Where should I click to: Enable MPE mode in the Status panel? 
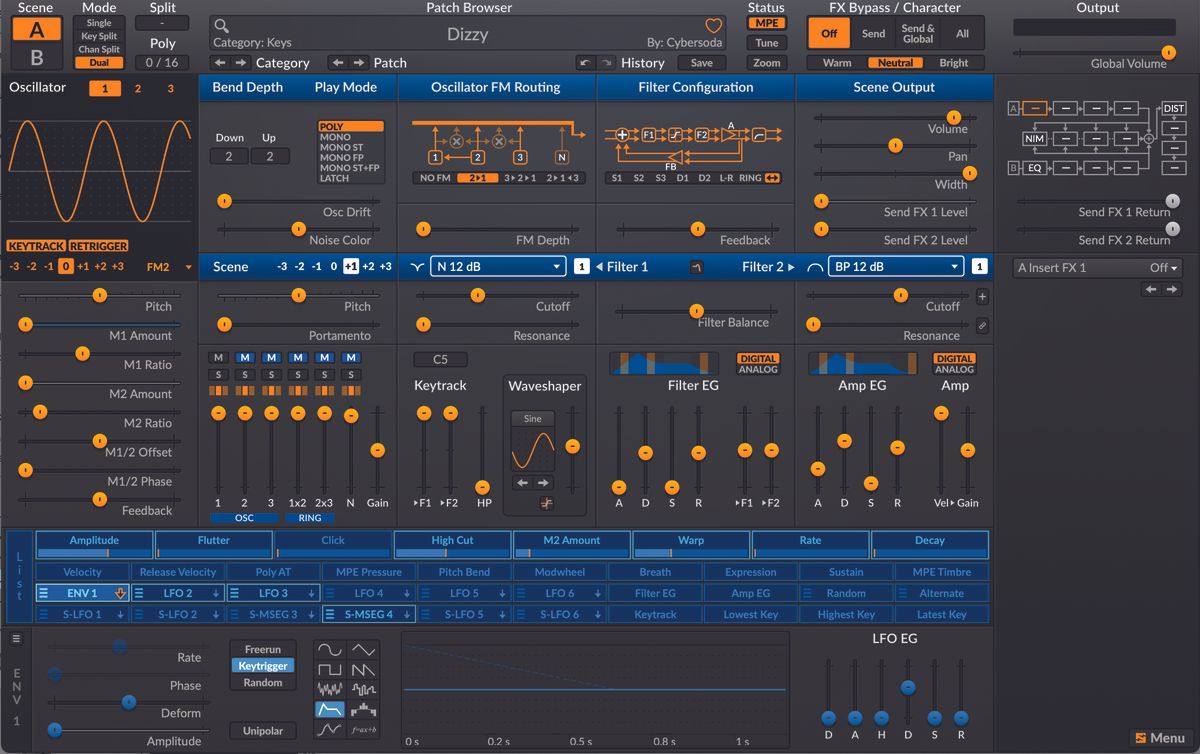coord(766,22)
